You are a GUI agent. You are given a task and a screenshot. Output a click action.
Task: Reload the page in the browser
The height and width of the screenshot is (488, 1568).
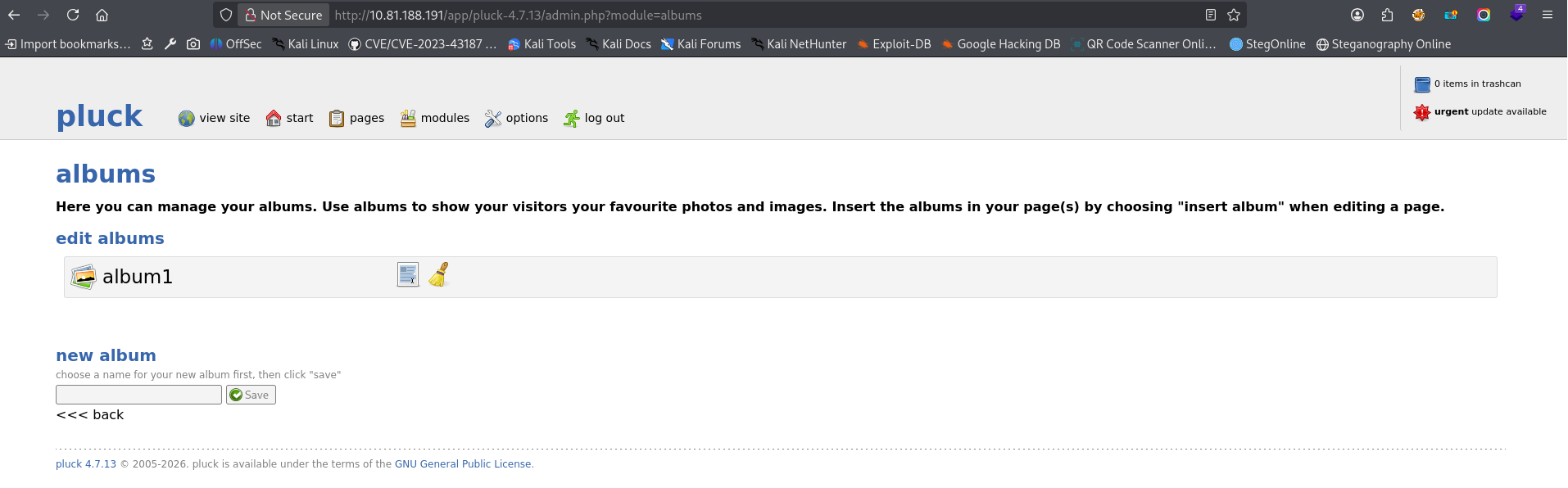(73, 15)
